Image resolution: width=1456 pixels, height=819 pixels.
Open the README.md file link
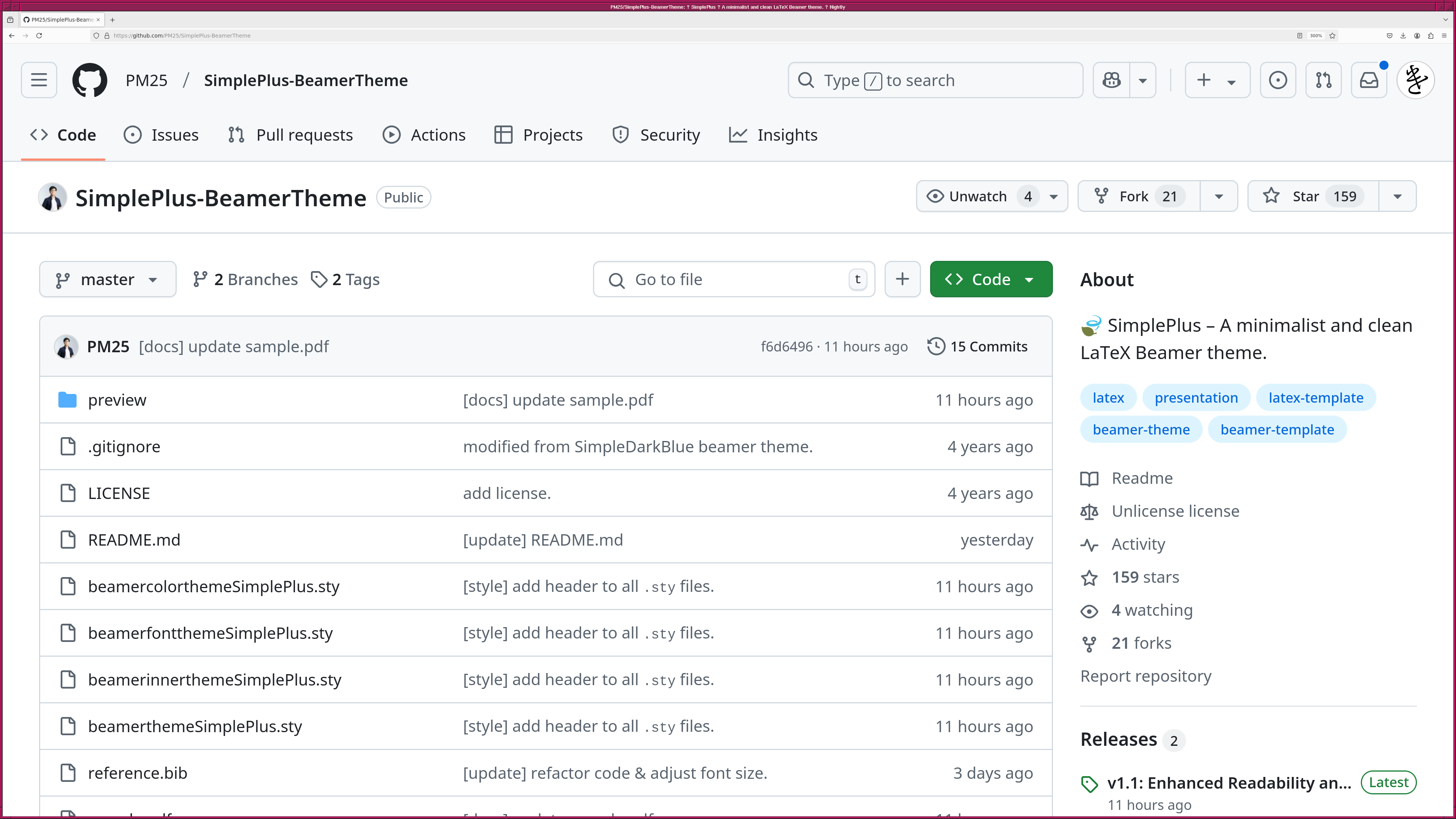pyautogui.click(x=134, y=539)
